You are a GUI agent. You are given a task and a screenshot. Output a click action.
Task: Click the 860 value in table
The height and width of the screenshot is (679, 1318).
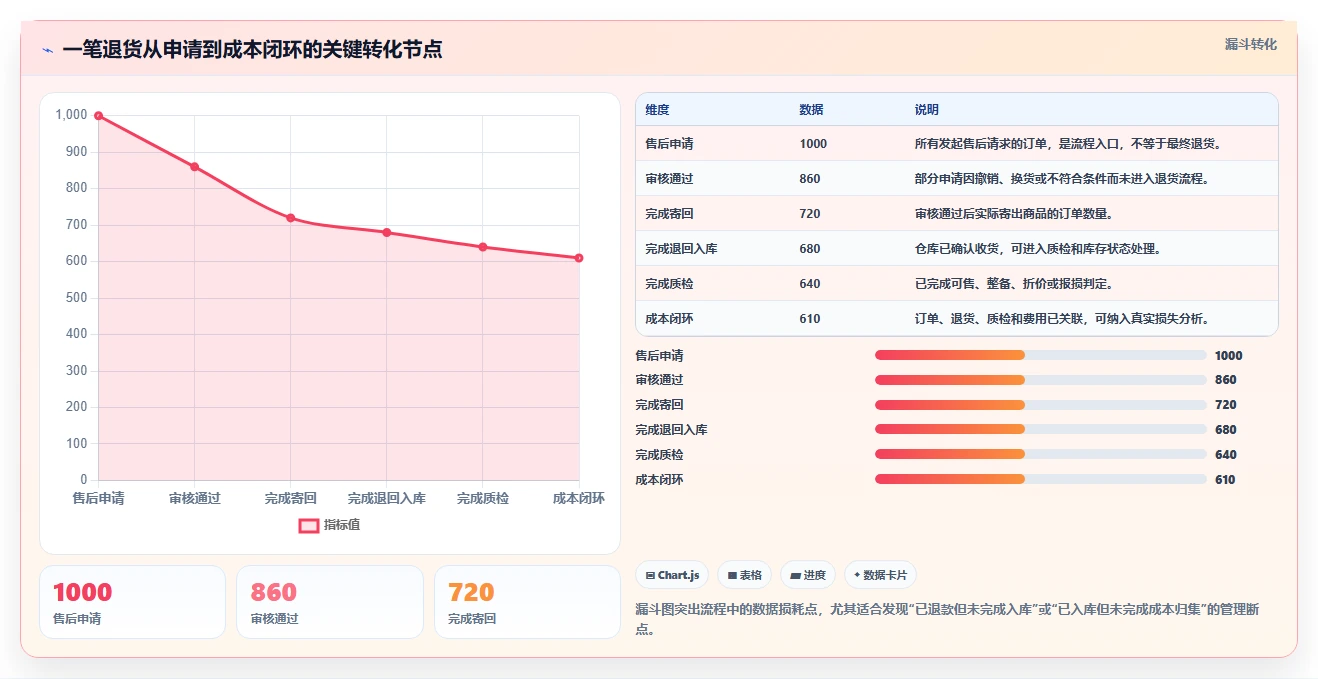[x=809, y=179]
